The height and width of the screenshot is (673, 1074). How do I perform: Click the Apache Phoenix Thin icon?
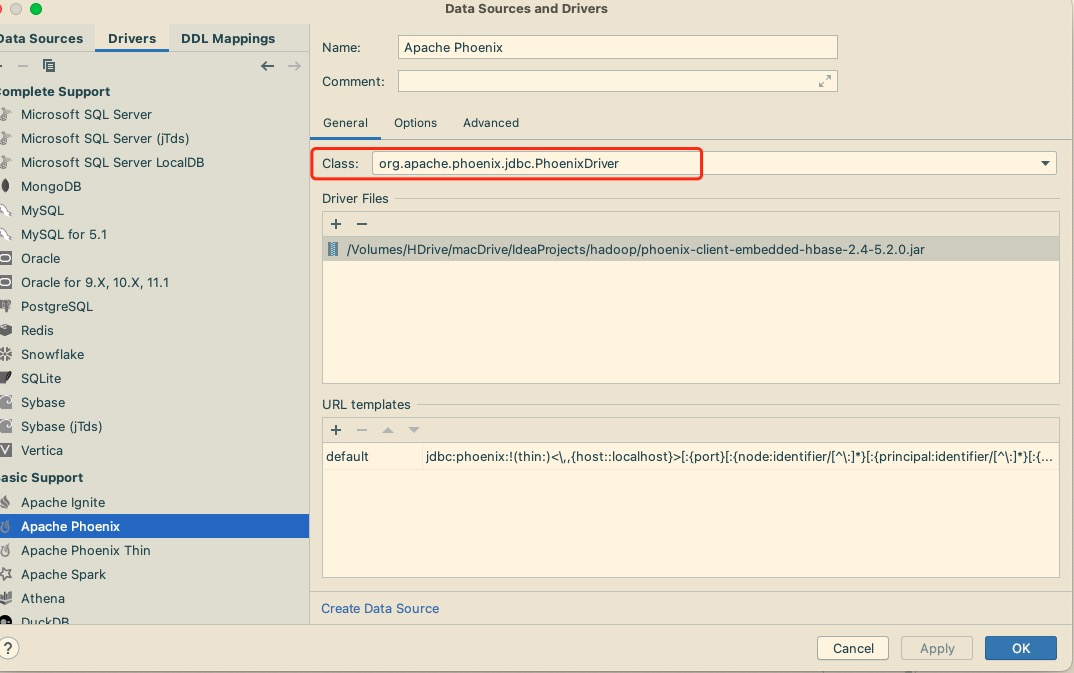(5, 550)
